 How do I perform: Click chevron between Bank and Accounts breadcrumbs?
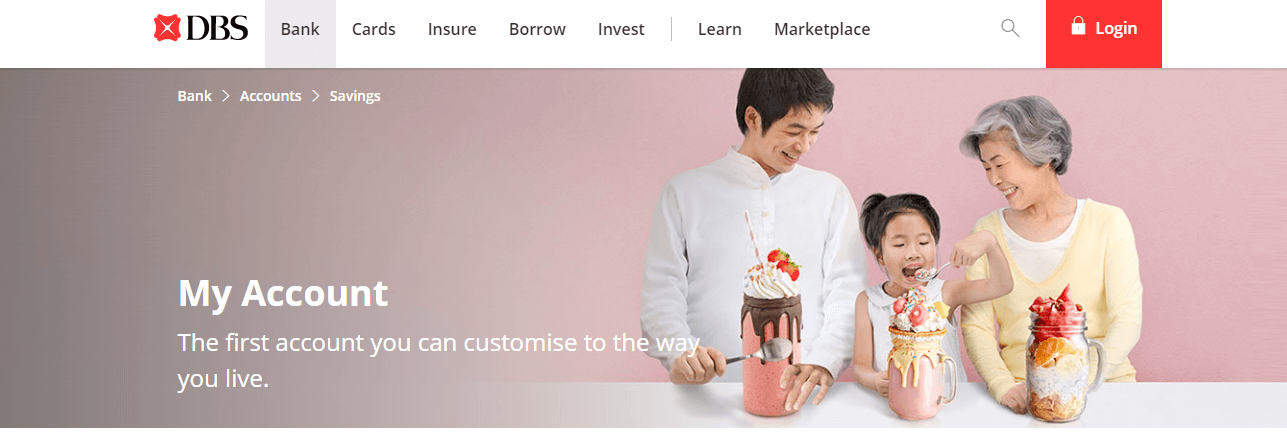tap(226, 96)
